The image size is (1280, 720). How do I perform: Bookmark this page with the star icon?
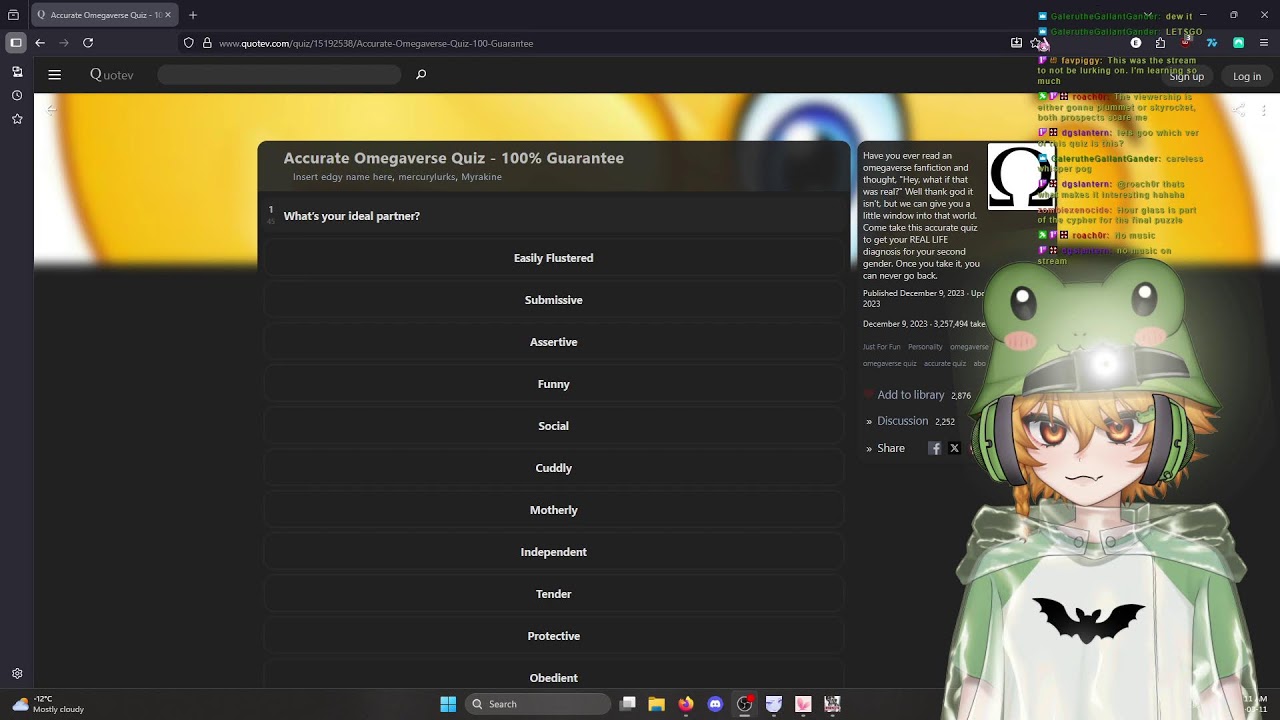1036,43
